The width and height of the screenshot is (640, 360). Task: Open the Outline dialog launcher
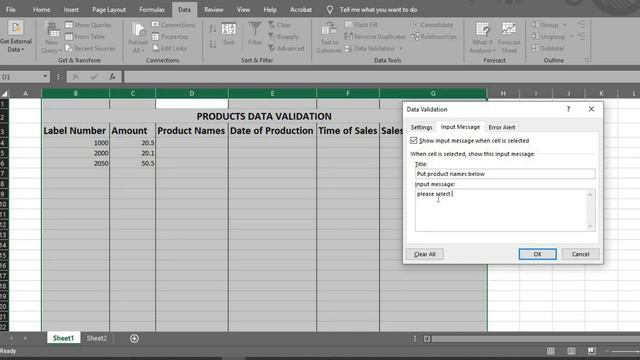587,60
